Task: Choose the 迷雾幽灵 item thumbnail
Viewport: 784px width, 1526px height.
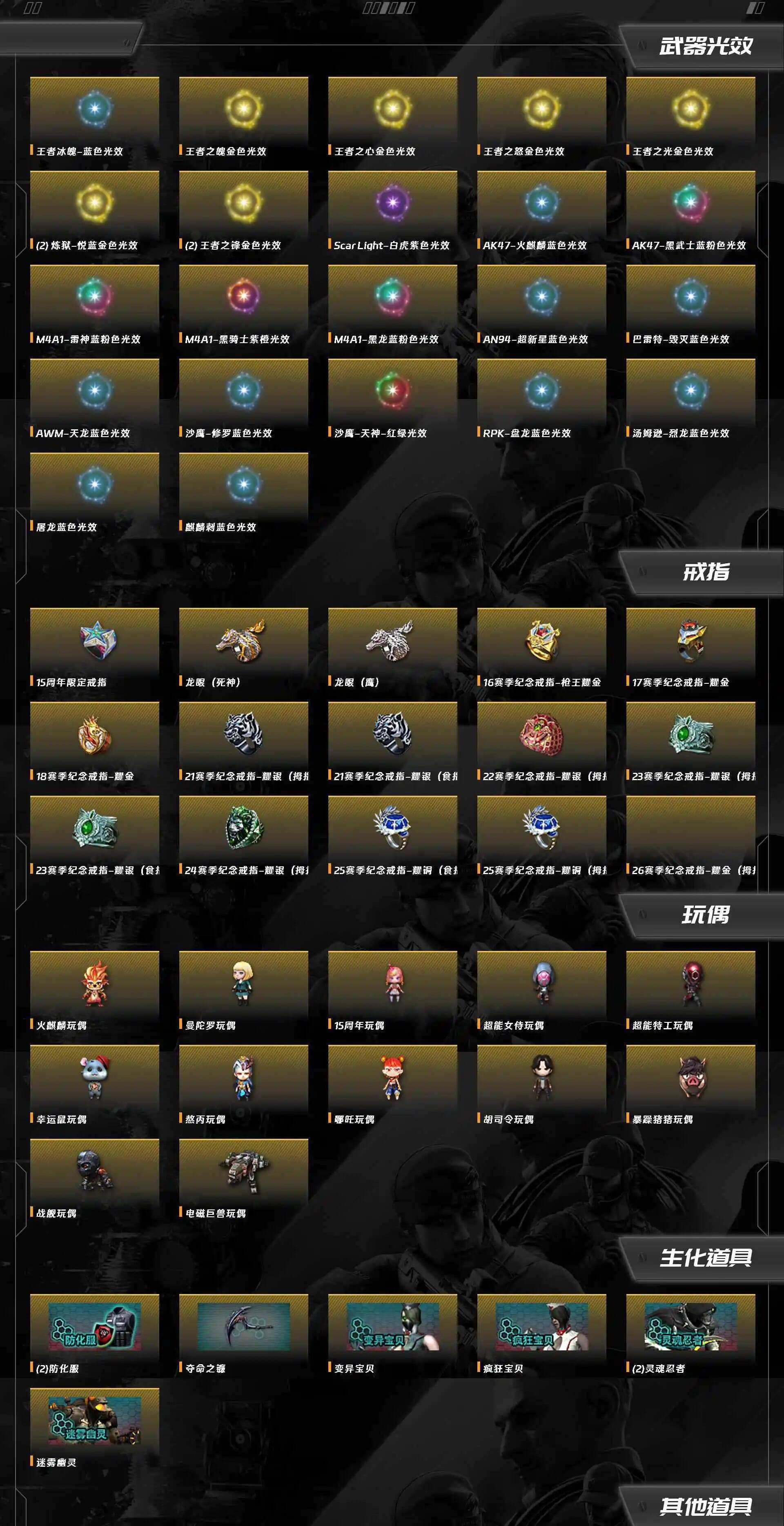Action: pos(95,1421)
